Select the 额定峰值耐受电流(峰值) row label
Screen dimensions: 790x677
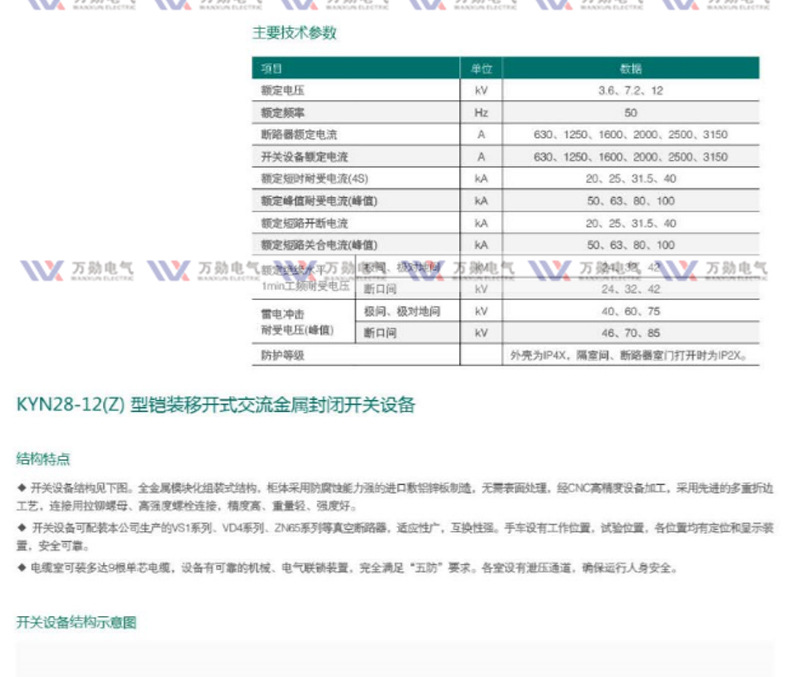pos(319,201)
